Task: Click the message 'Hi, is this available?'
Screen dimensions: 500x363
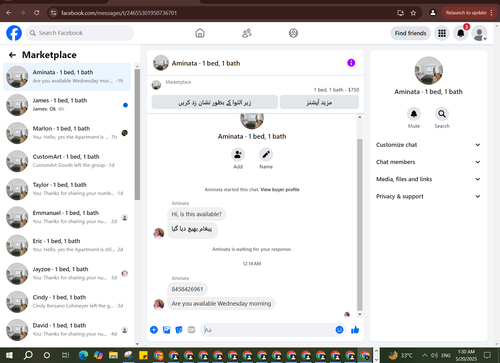Action: click(x=197, y=214)
